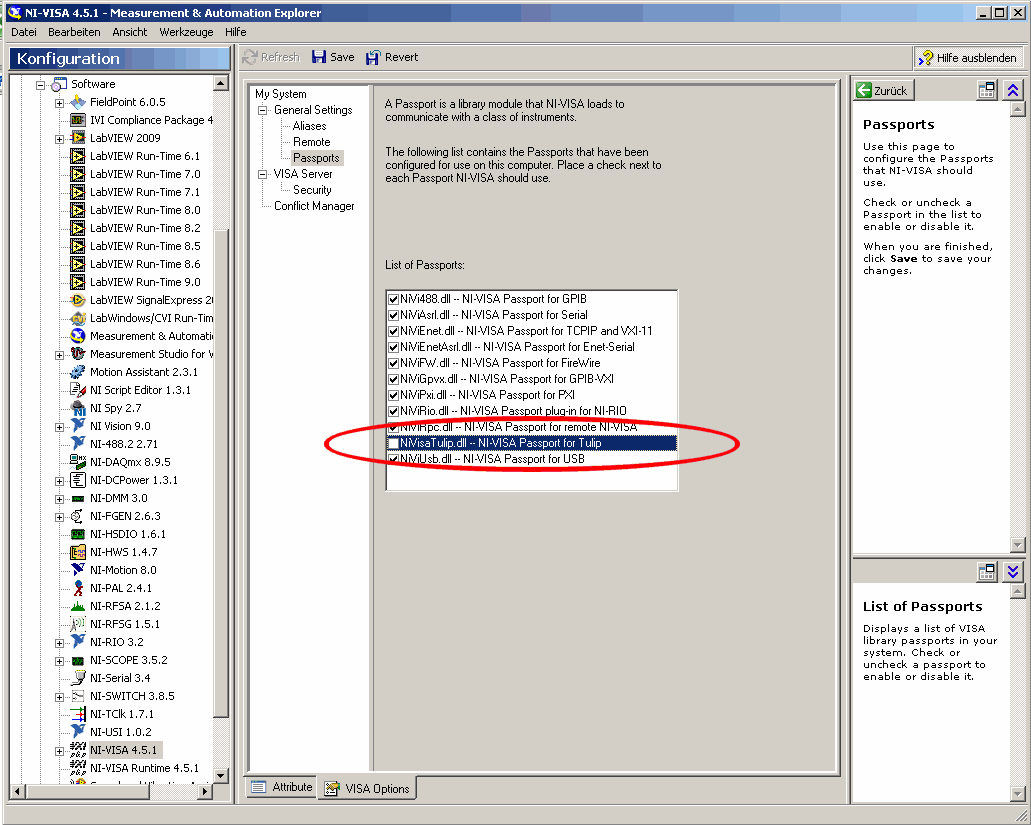This screenshot has height=825, width=1031.
Task: Expand the NI-VISA 4.5.1 node
Action: tap(59, 751)
